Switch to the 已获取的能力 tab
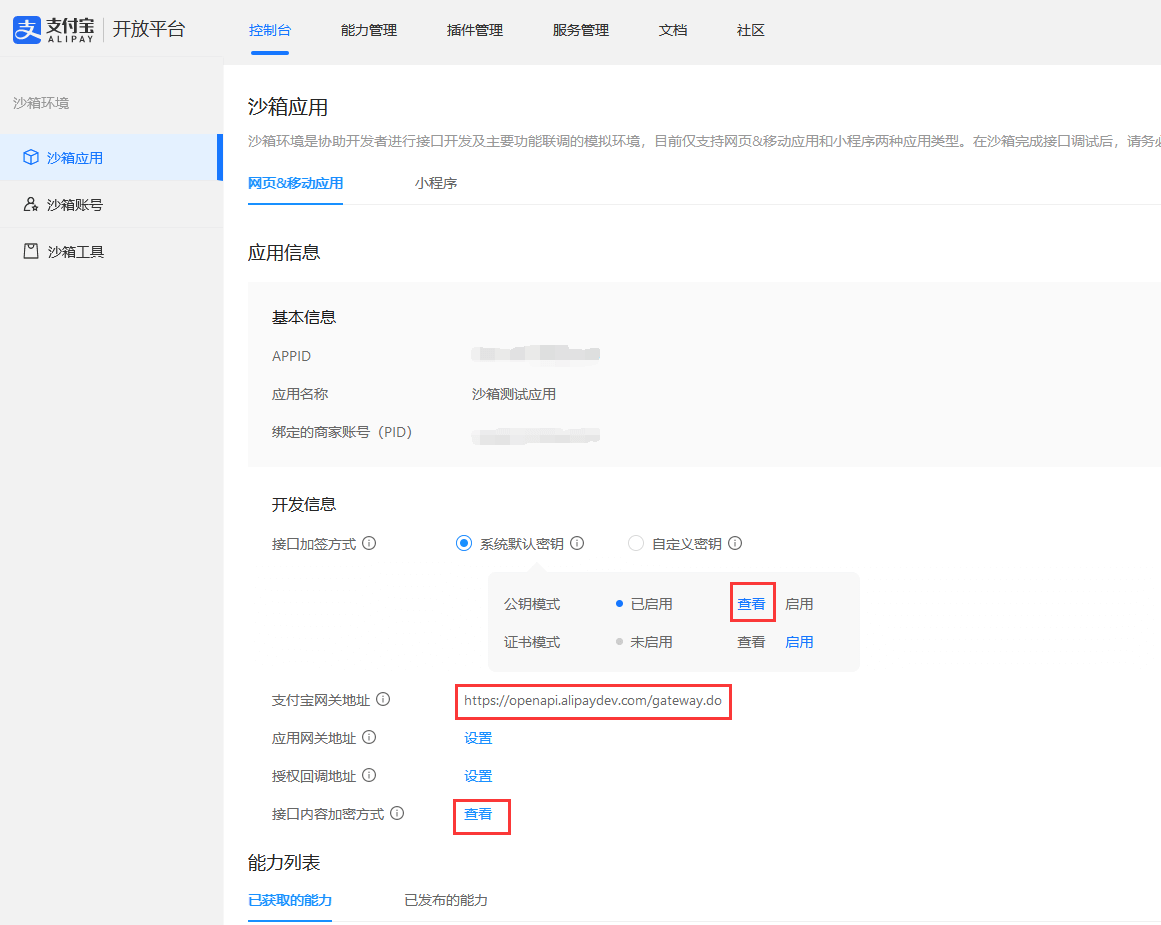1161x925 pixels. [290, 900]
